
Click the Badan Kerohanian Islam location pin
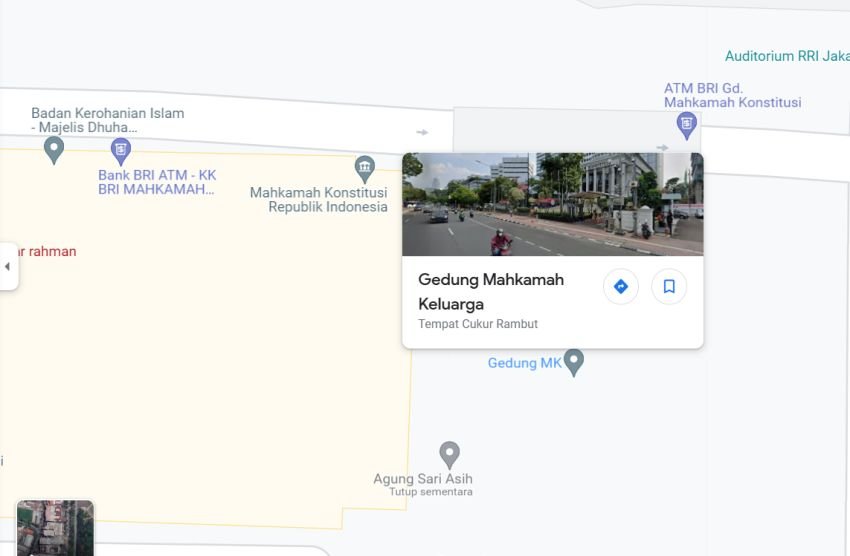pyautogui.click(x=54, y=150)
